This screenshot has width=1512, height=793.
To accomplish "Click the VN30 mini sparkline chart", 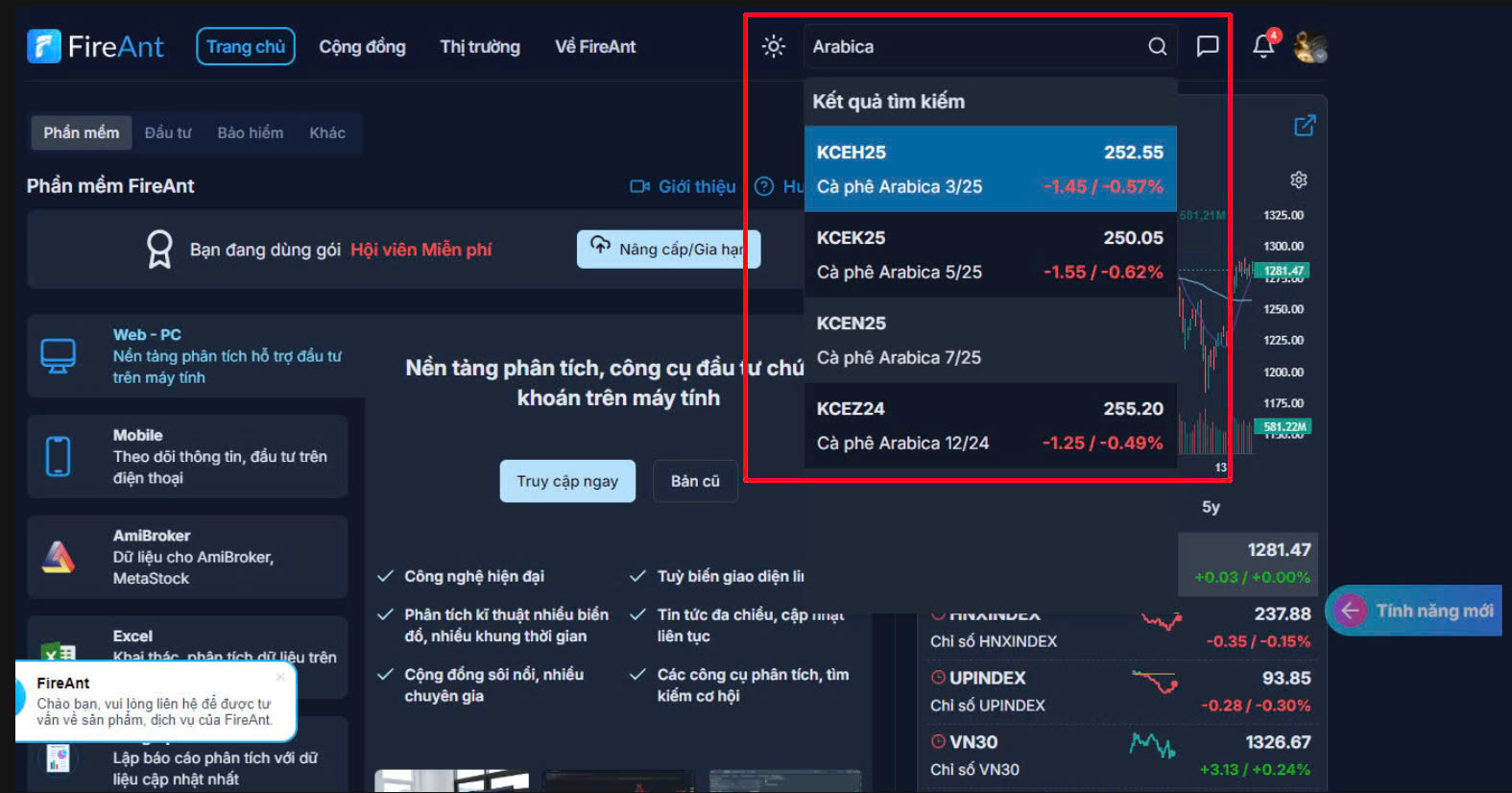I will (1153, 744).
